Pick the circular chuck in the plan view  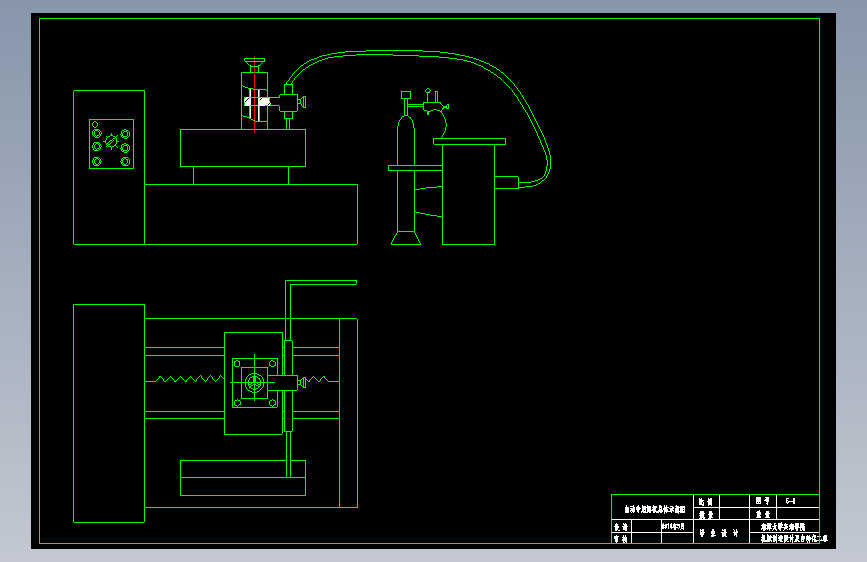[x=254, y=382]
